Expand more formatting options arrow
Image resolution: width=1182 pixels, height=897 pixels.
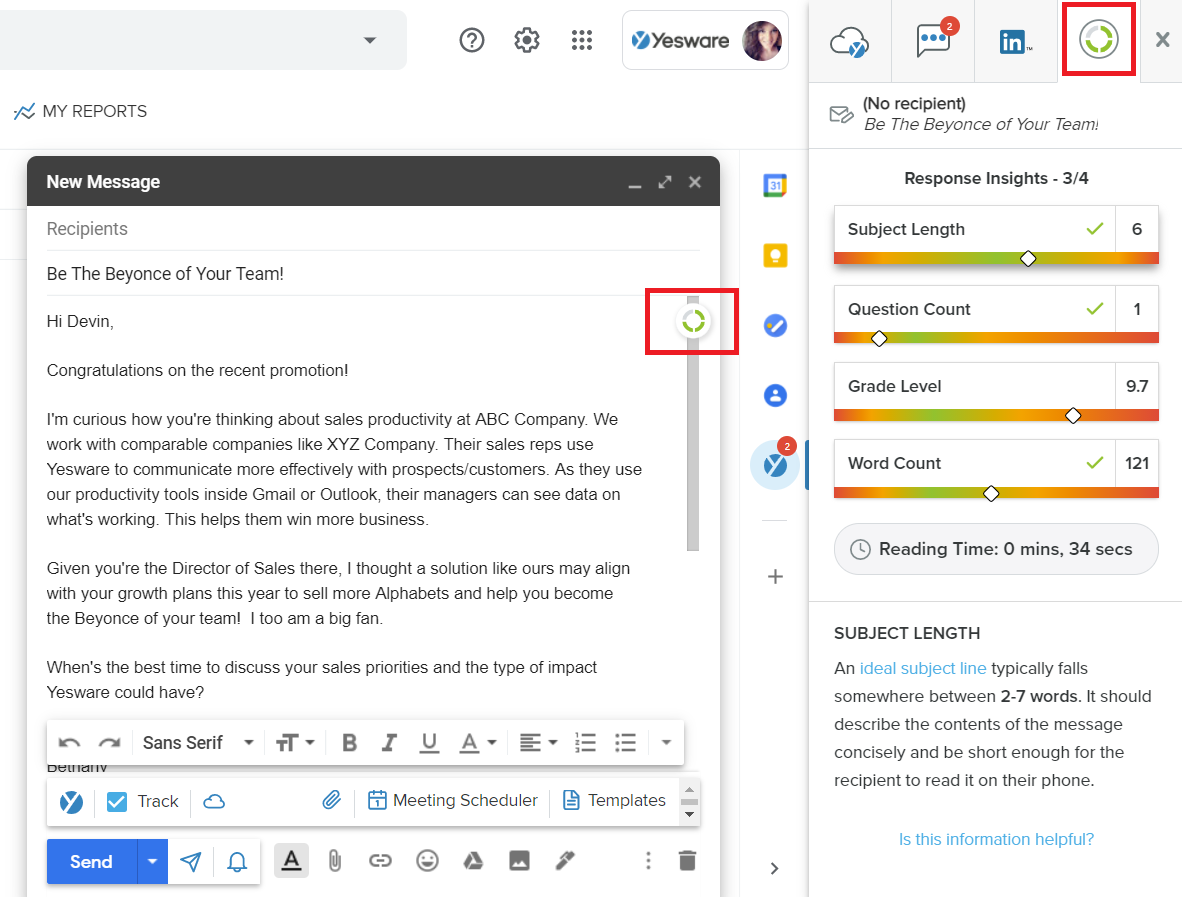(x=666, y=743)
